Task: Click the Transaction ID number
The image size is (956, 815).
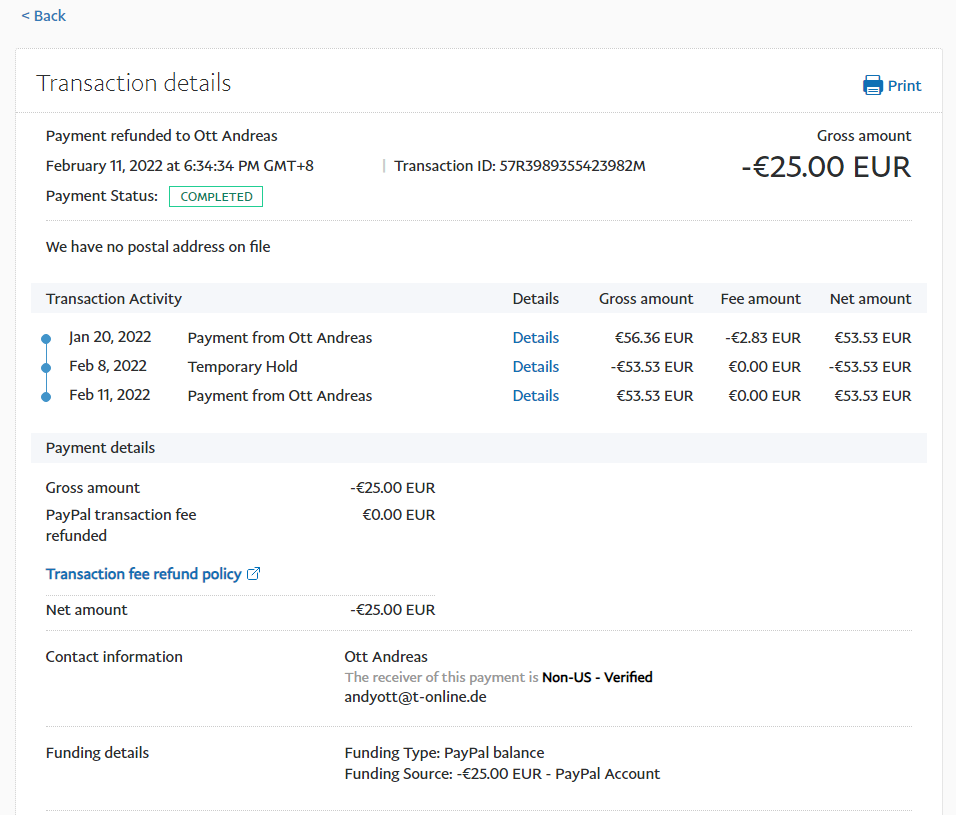Action: tap(572, 166)
